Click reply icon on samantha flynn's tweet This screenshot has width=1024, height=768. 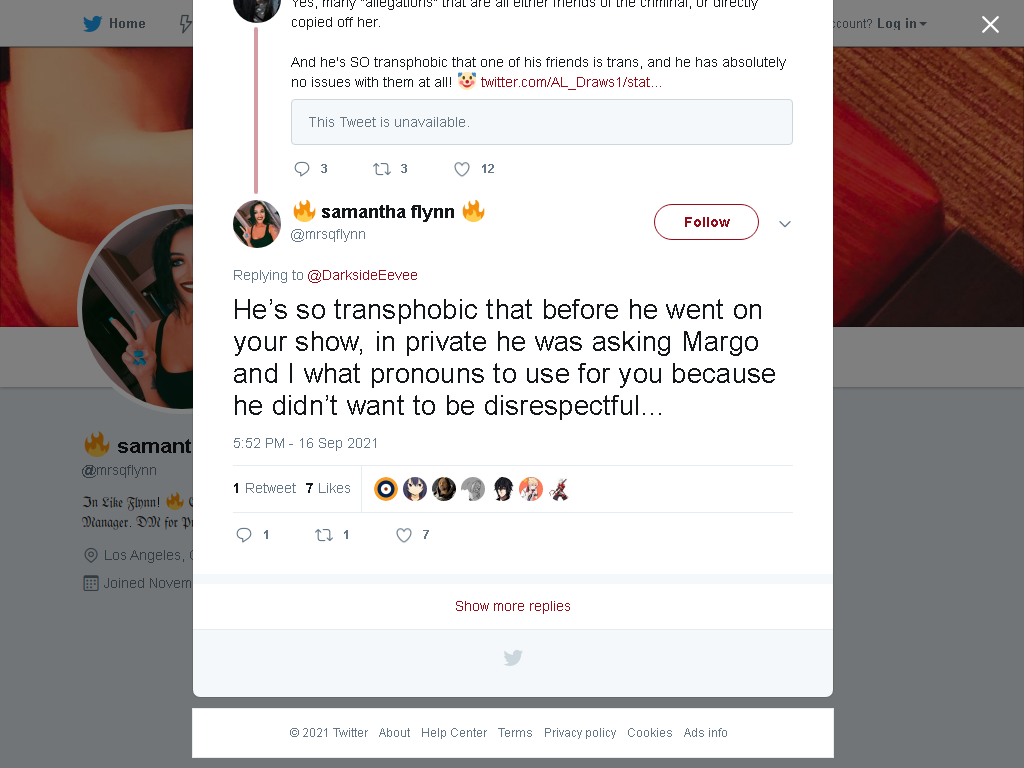[x=244, y=535]
